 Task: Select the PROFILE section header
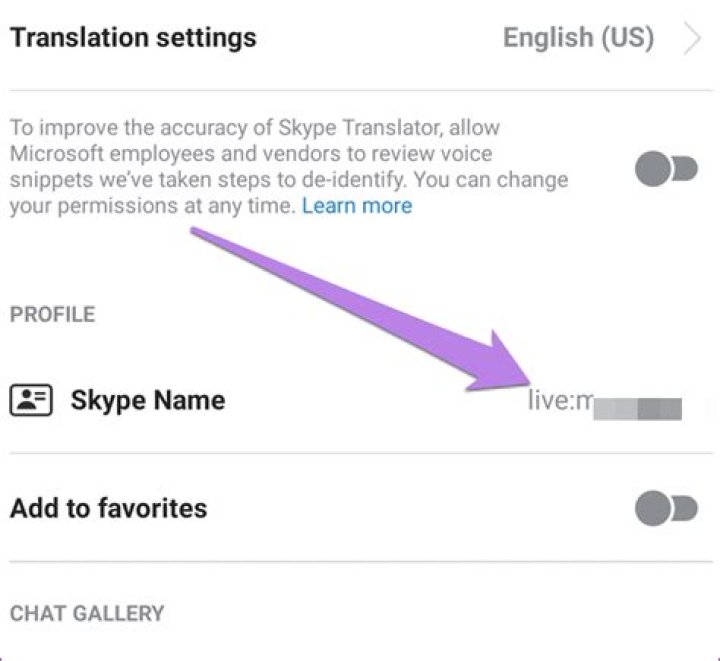coord(53,315)
